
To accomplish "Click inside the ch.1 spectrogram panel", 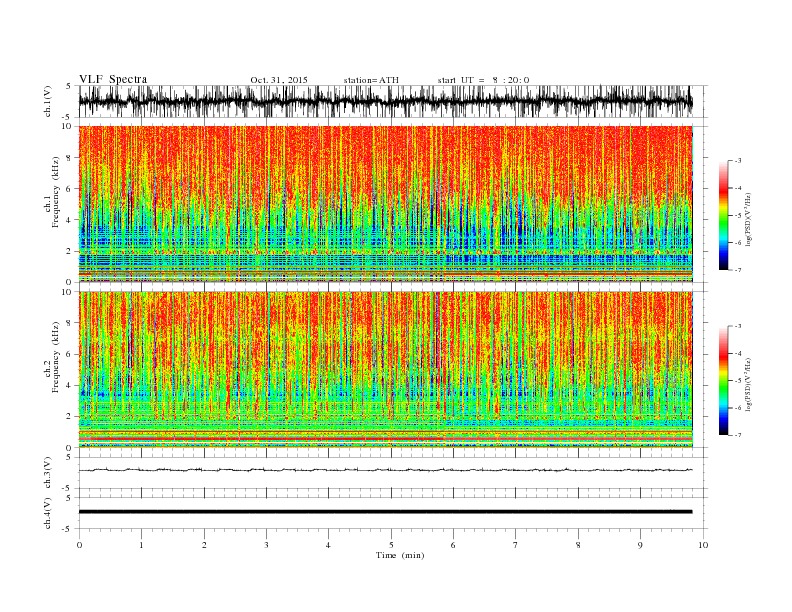I will pos(386,204).
